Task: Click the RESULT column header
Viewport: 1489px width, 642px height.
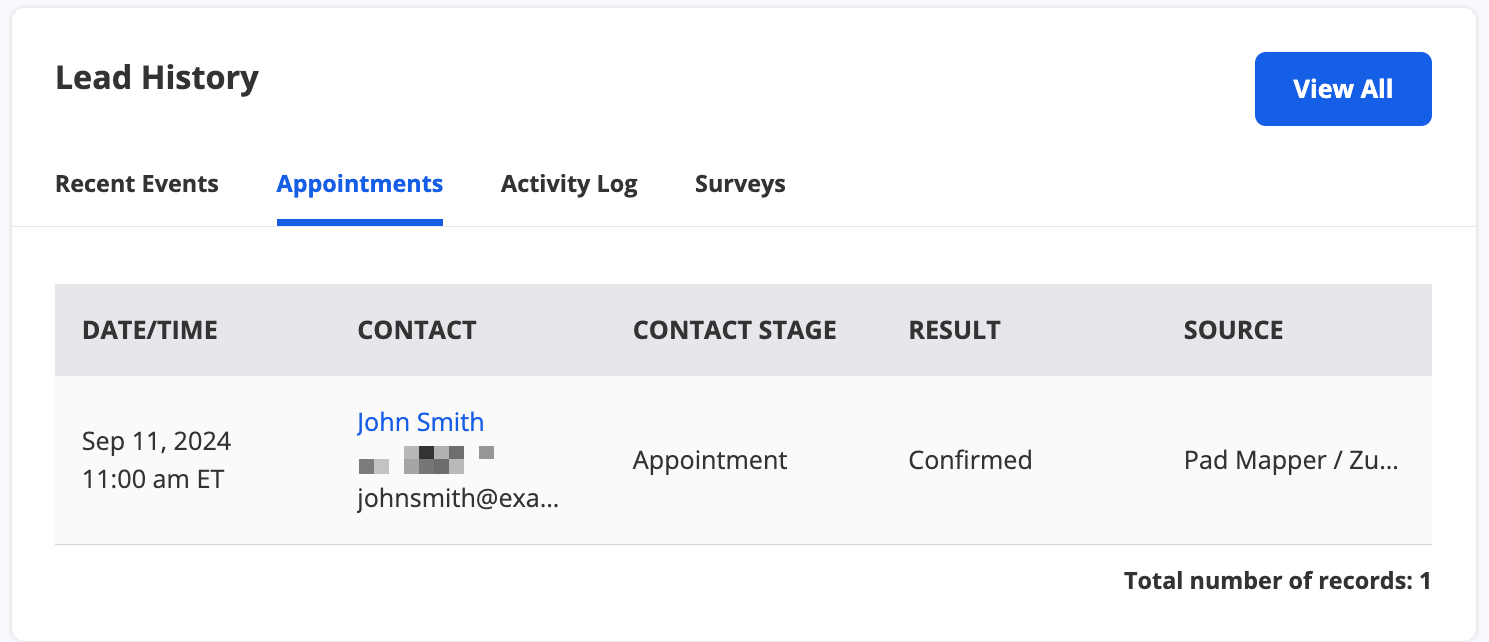Action: click(954, 330)
